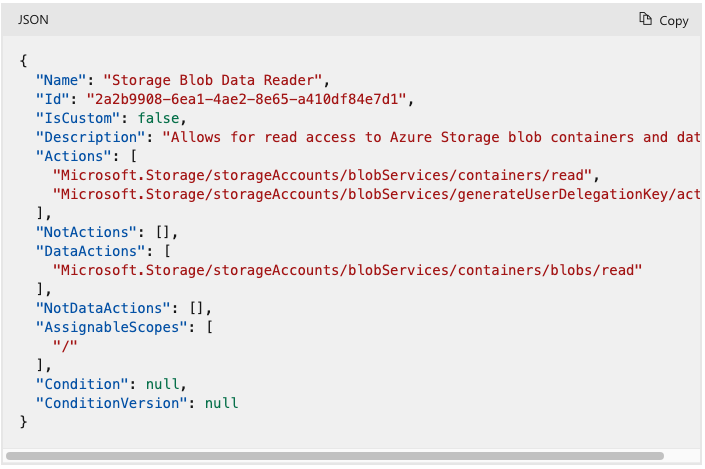Click the containers/read action string
Screen dimensions: 705x469
[322, 175]
